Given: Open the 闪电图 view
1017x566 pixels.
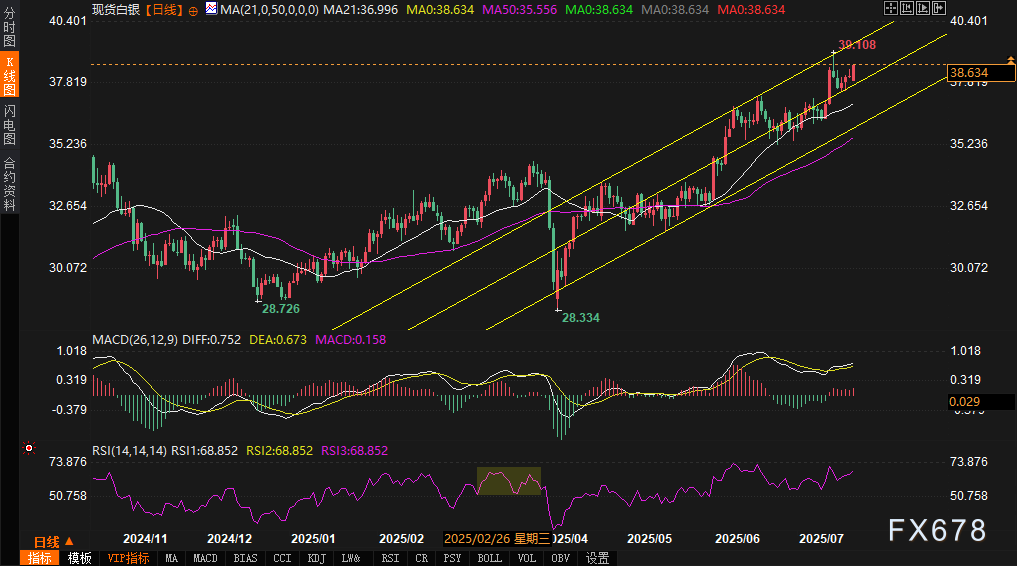Looking at the screenshot, I should tap(9, 125).
